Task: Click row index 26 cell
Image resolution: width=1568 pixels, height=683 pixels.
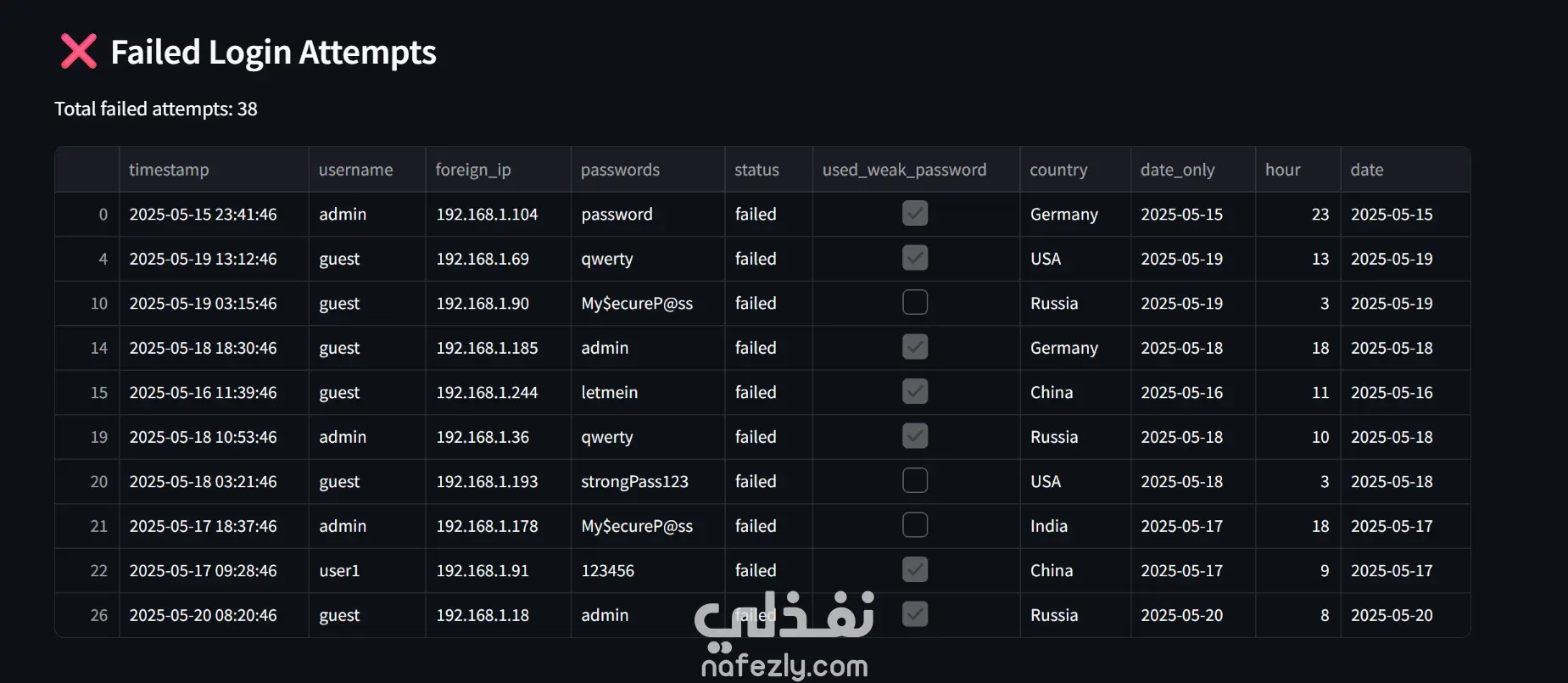Action: coord(87,615)
